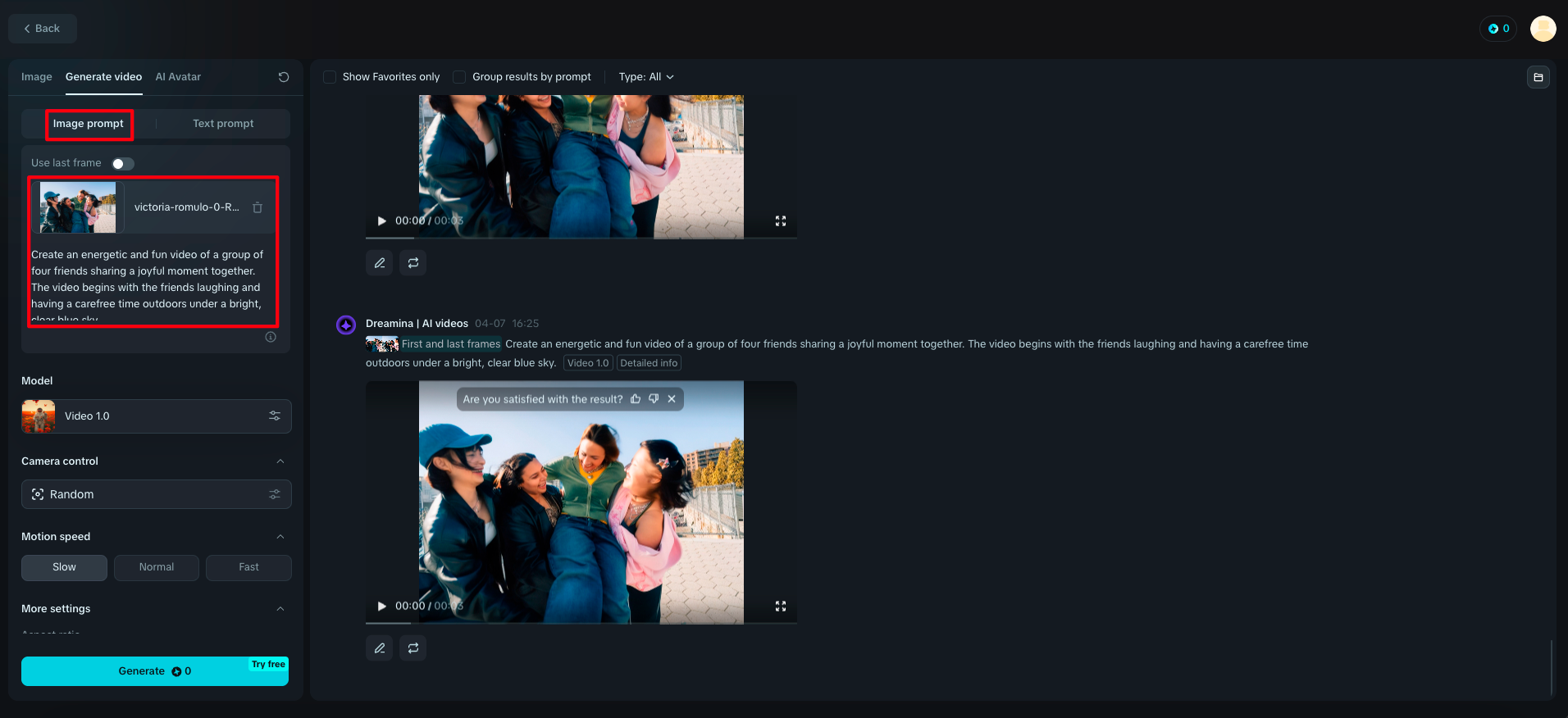1568x718 pixels.
Task: Click the regenerate icon under the first video
Action: pos(413,263)
